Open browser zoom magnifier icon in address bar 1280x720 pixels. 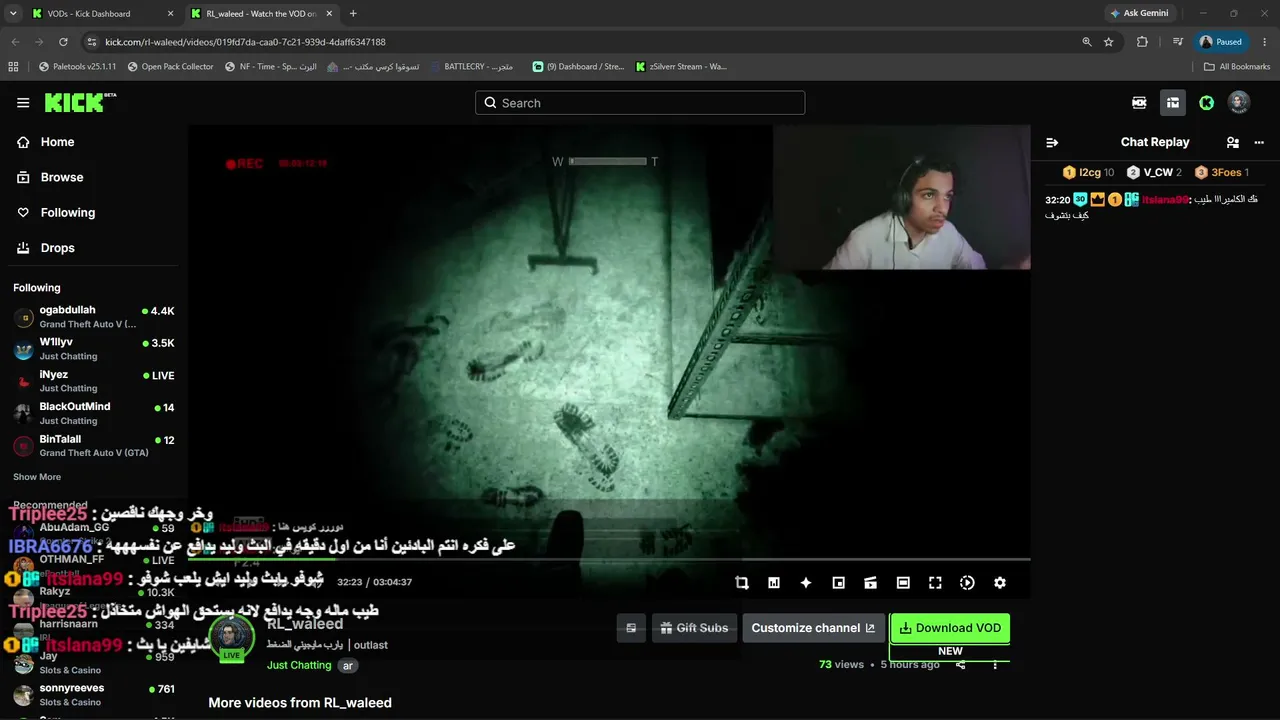pyautogui.click(x=1087, y=42)
